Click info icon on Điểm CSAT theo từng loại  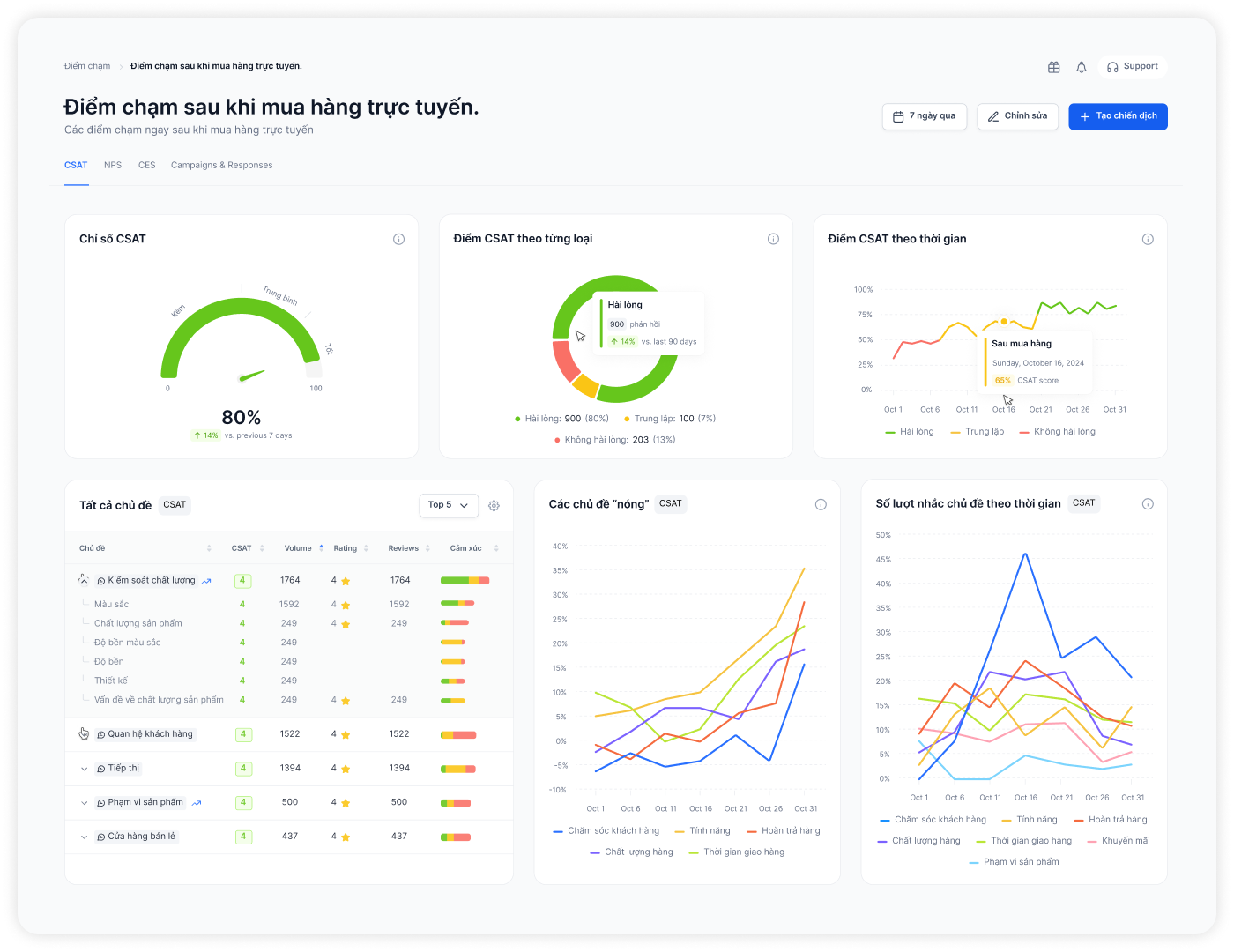773,239
